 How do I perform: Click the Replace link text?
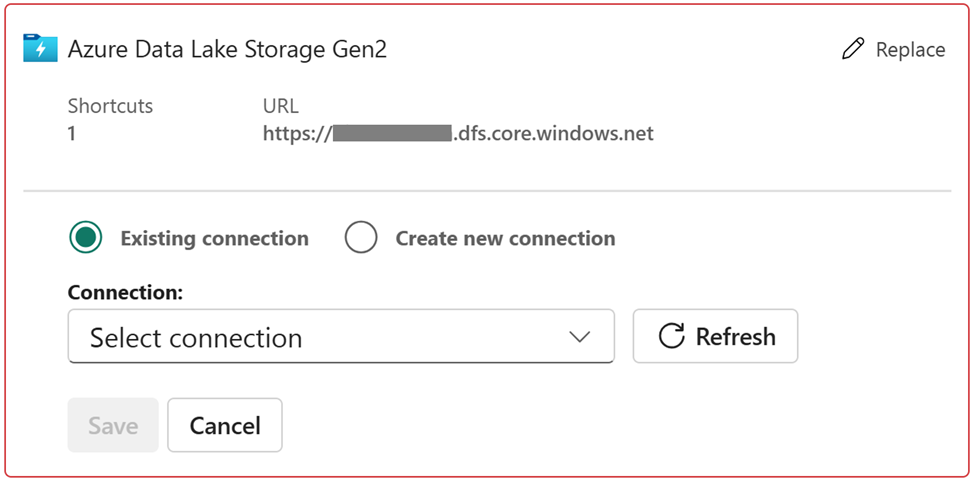coord(910,50)
